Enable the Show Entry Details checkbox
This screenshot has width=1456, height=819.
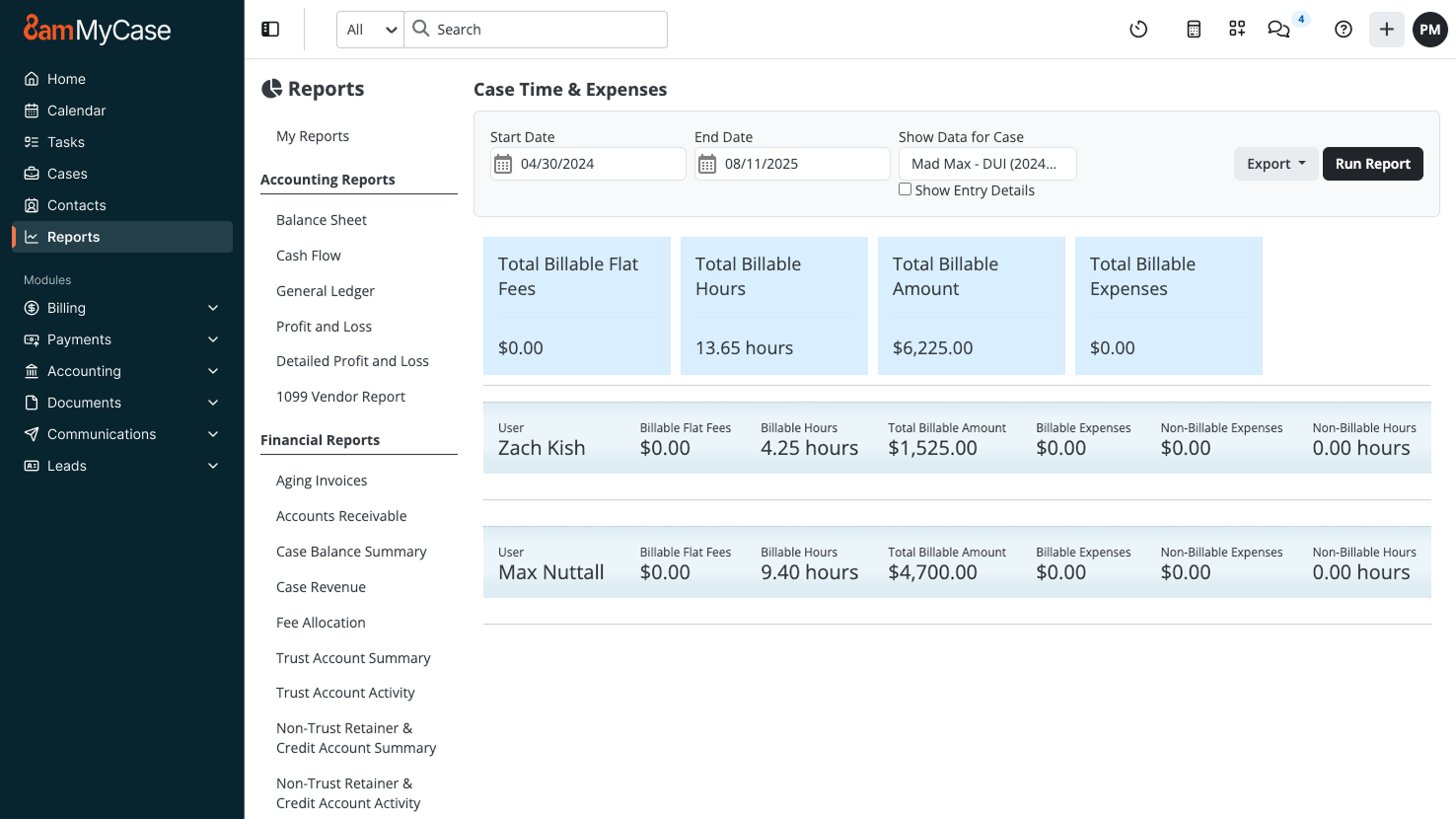click(x=905, y=189)
